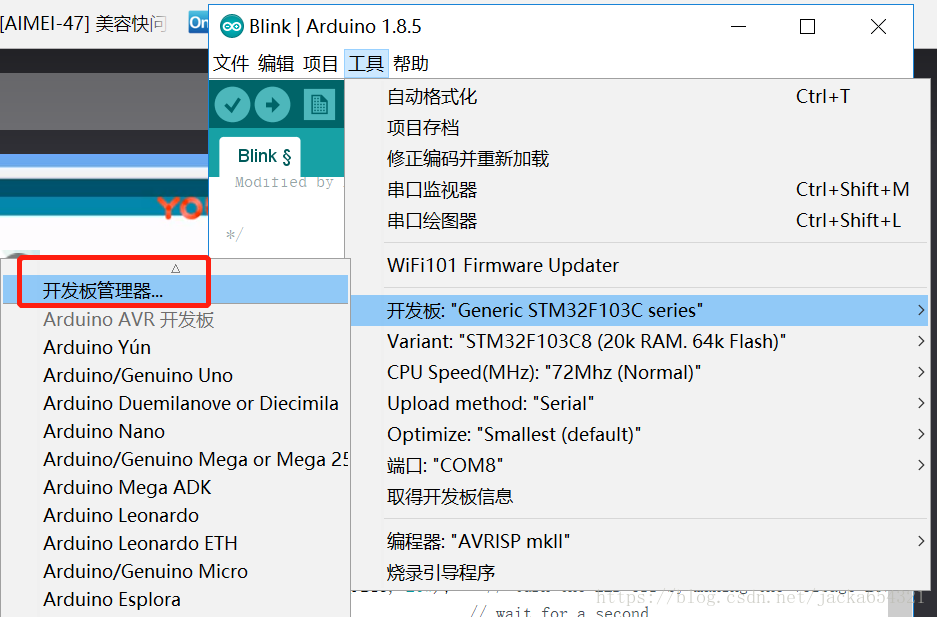Screen dimensions: 937x617
Task: Expand the Upload method Serial submenu
Action: click(639, 404)
